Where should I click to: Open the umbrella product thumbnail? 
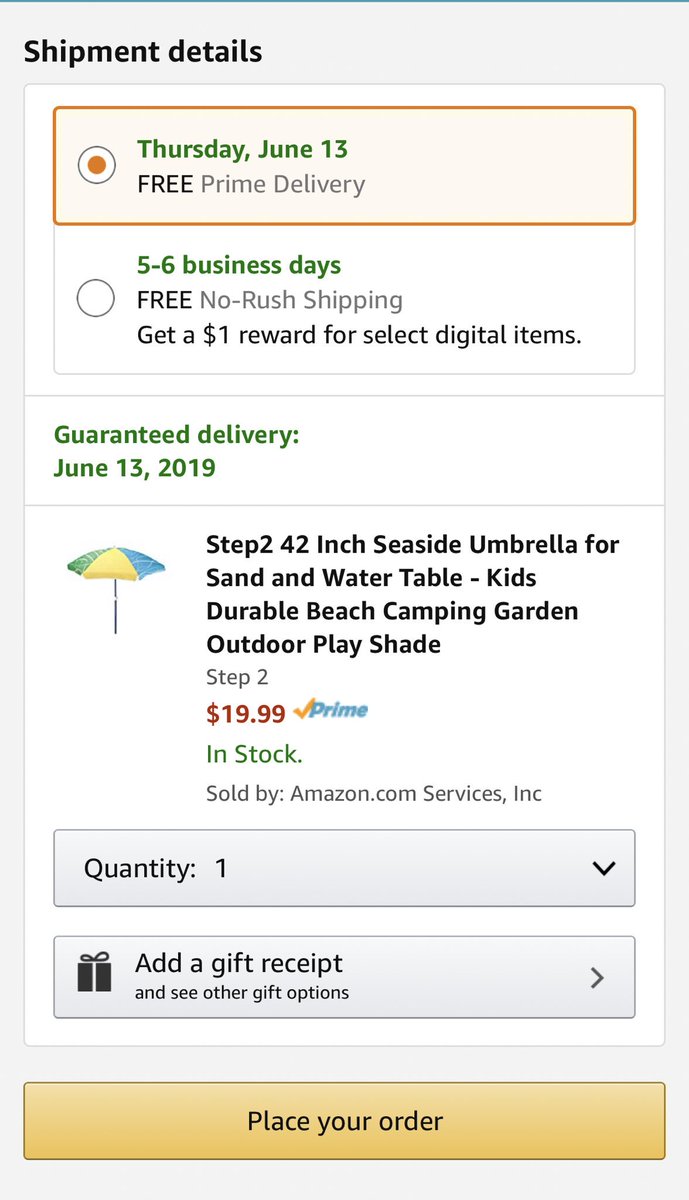click(115, 586)
